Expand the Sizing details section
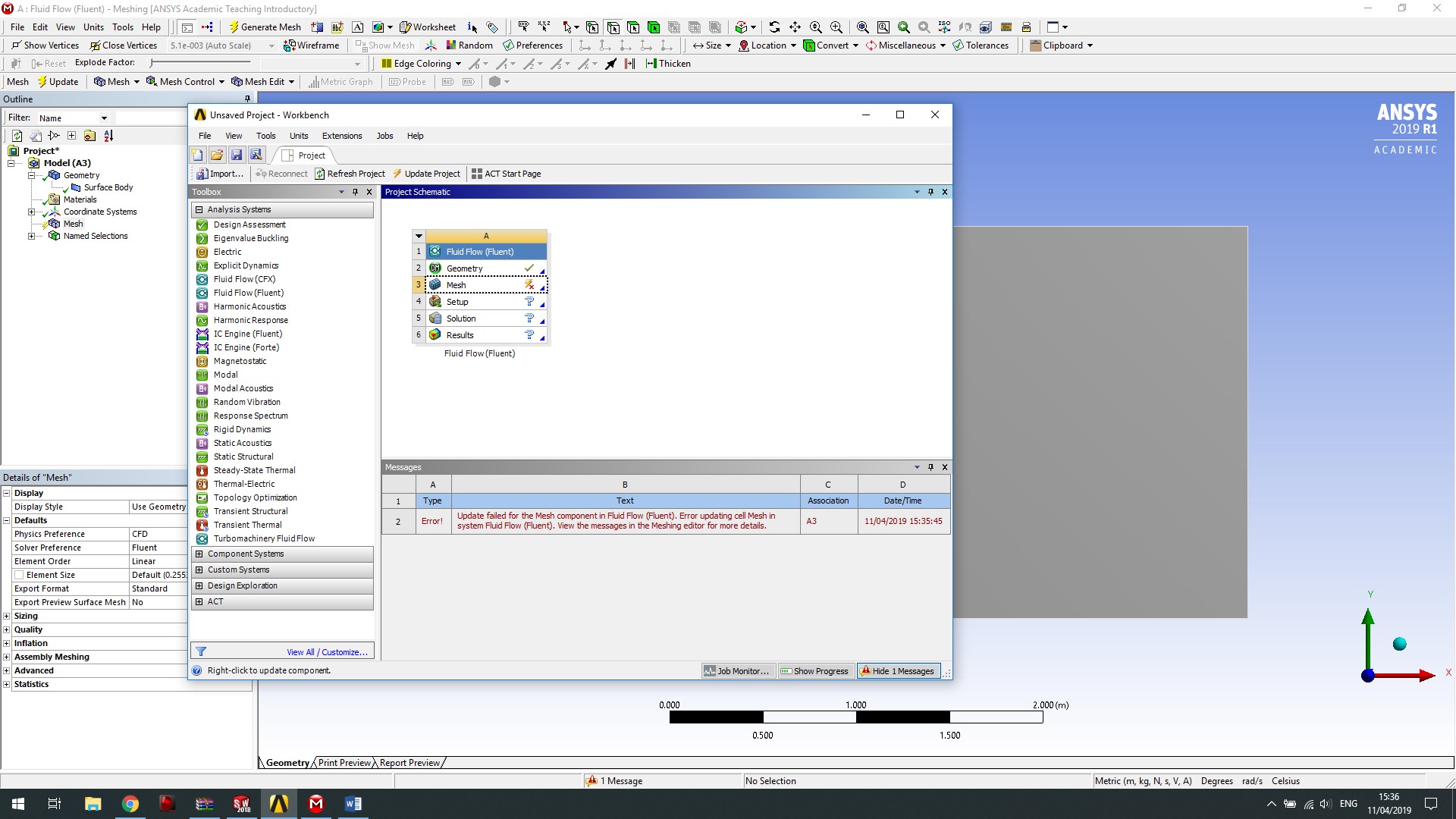The width and height of the screenshot is (1456, 819). (x=7, y=616)
